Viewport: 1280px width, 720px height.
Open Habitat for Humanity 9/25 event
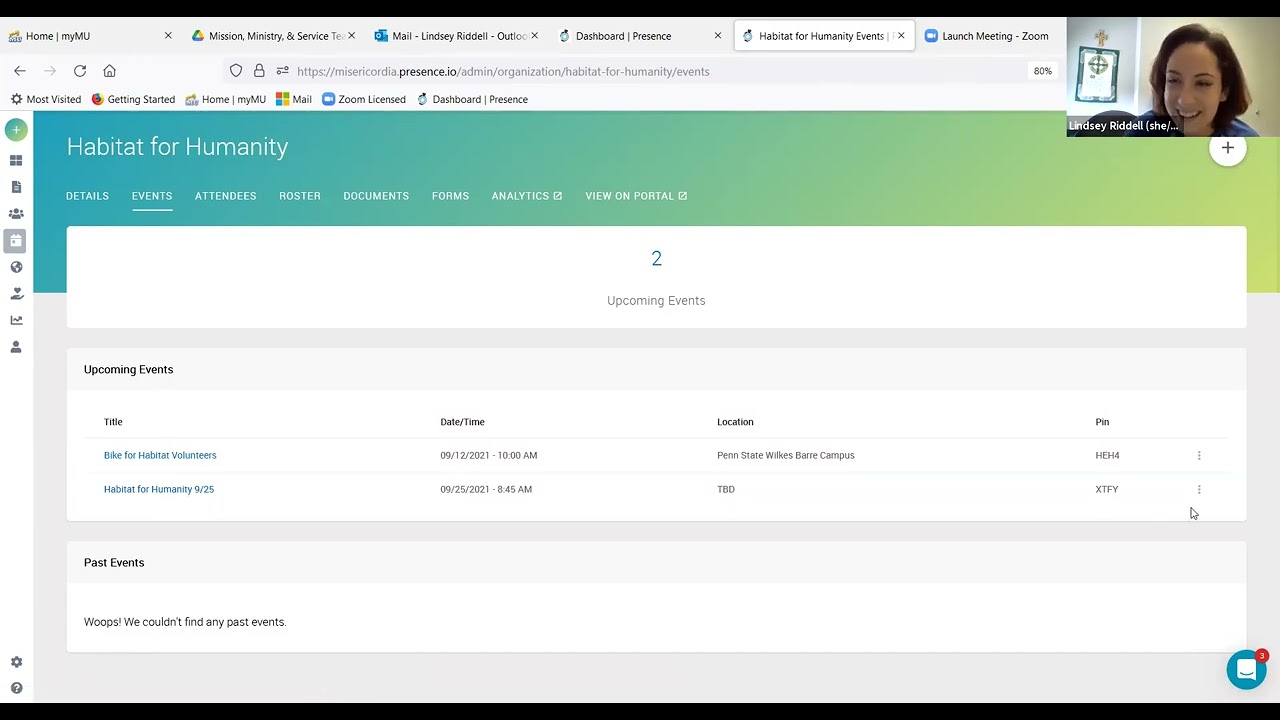(x=159, y=489)
